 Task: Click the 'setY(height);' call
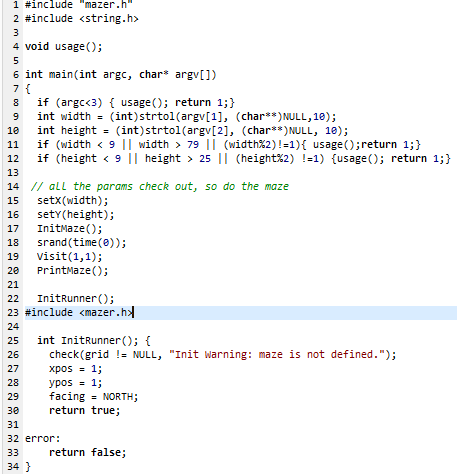[76, 215]
